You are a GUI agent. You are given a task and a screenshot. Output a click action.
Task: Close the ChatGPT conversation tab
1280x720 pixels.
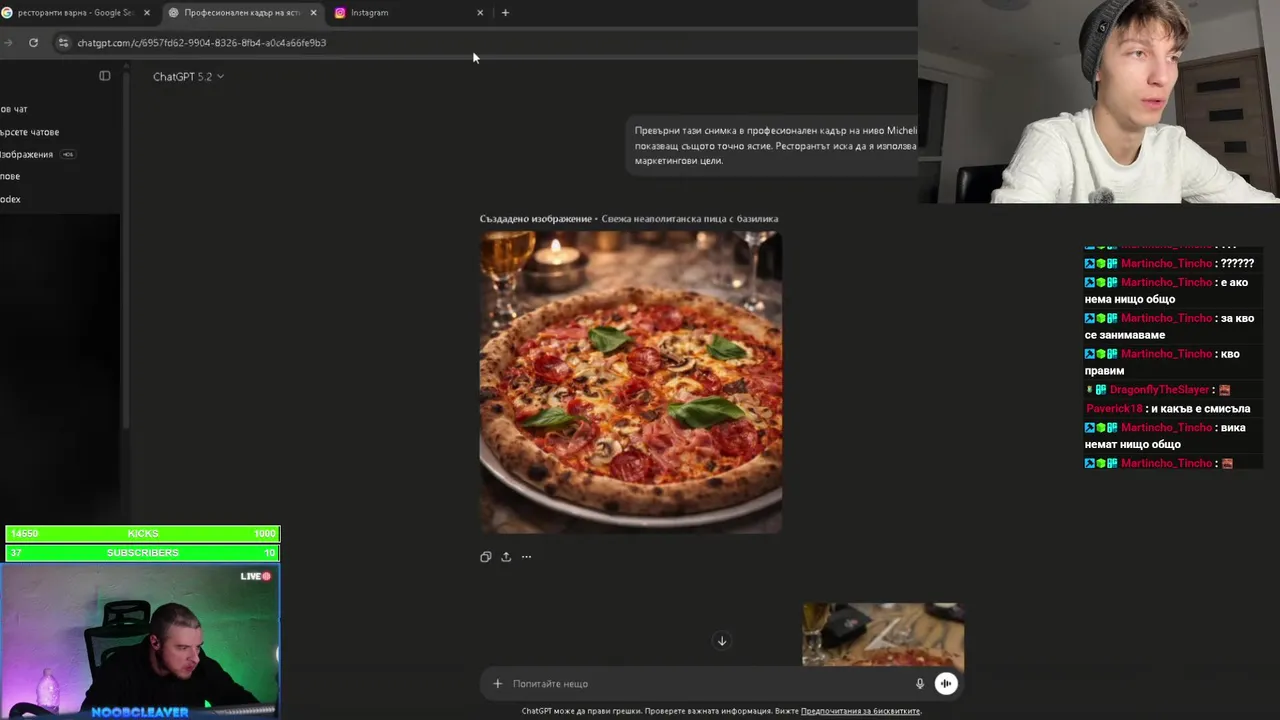314,13
